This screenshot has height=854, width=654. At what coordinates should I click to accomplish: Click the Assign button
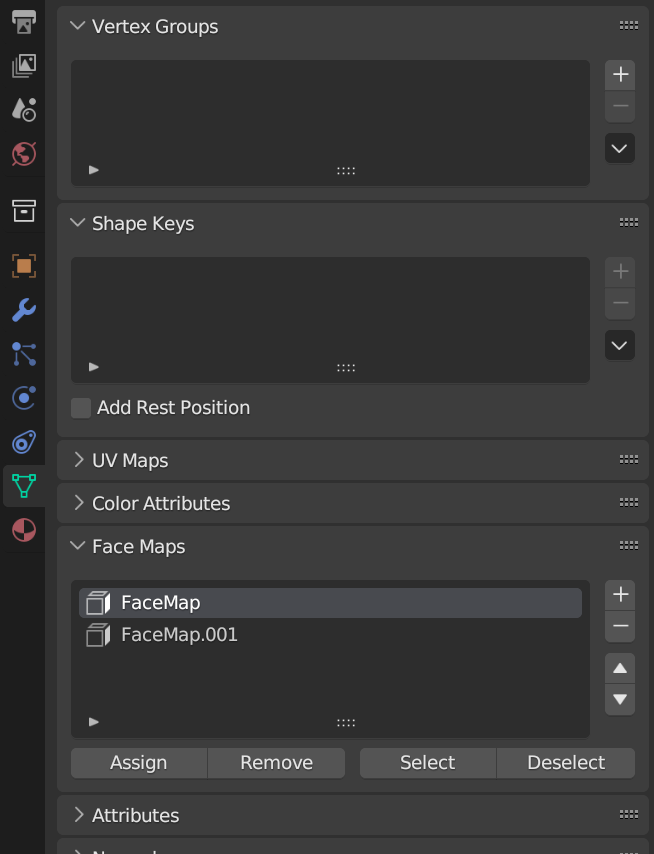pos(138,763)
